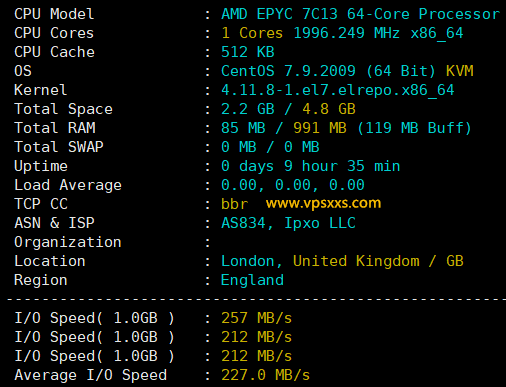Click the 'Average I/O Speed' label
Viewport: 506px width, 387px height.
(90, 375)
